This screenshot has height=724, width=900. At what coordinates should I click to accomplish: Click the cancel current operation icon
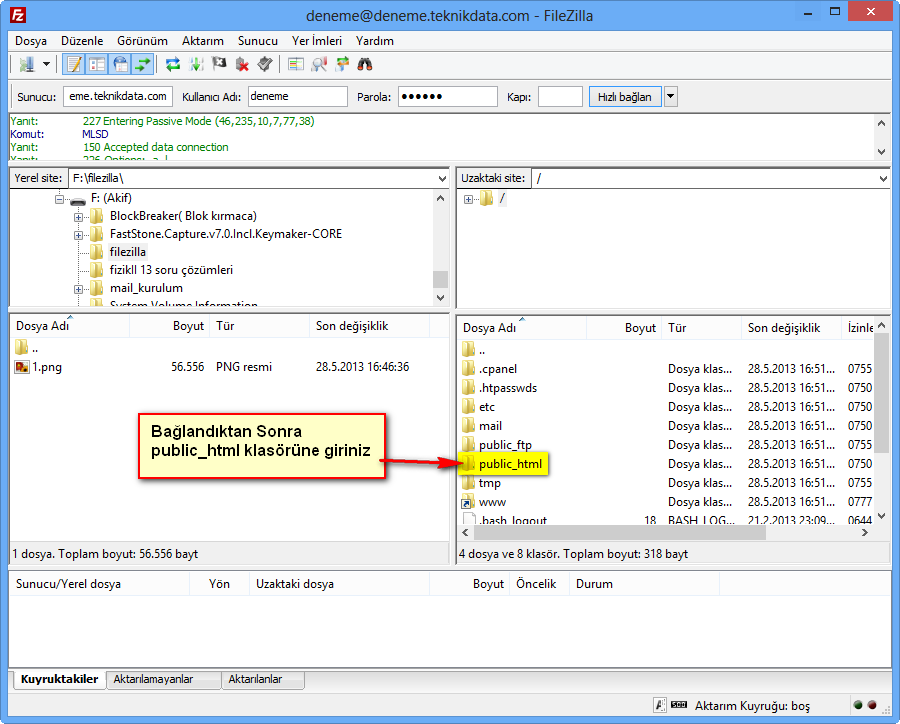pos(219,65)
